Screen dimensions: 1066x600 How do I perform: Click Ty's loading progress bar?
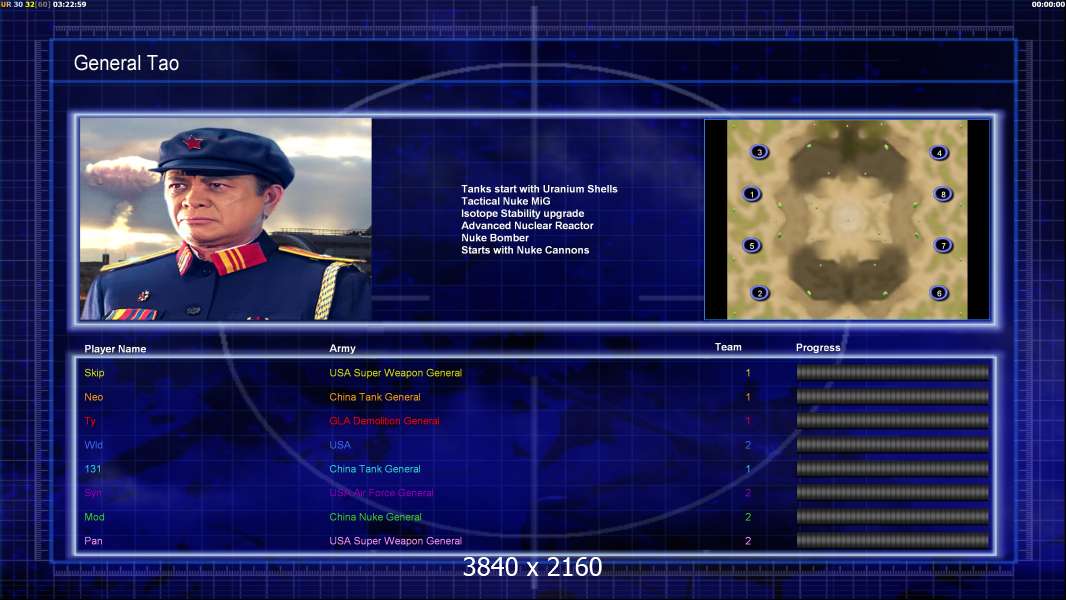pos(893,421)
